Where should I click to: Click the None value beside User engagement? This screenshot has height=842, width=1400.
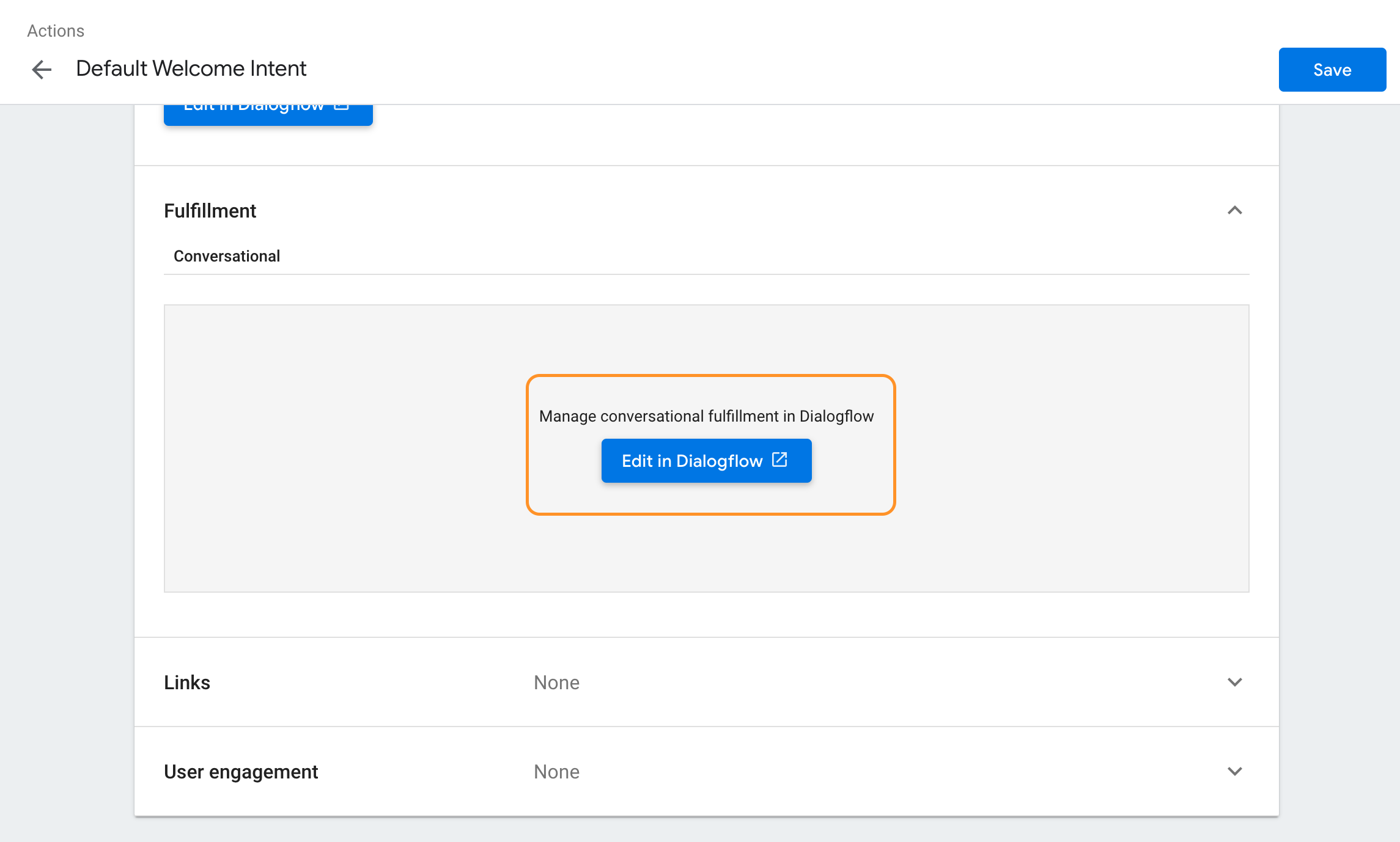(x=556, y=772)
